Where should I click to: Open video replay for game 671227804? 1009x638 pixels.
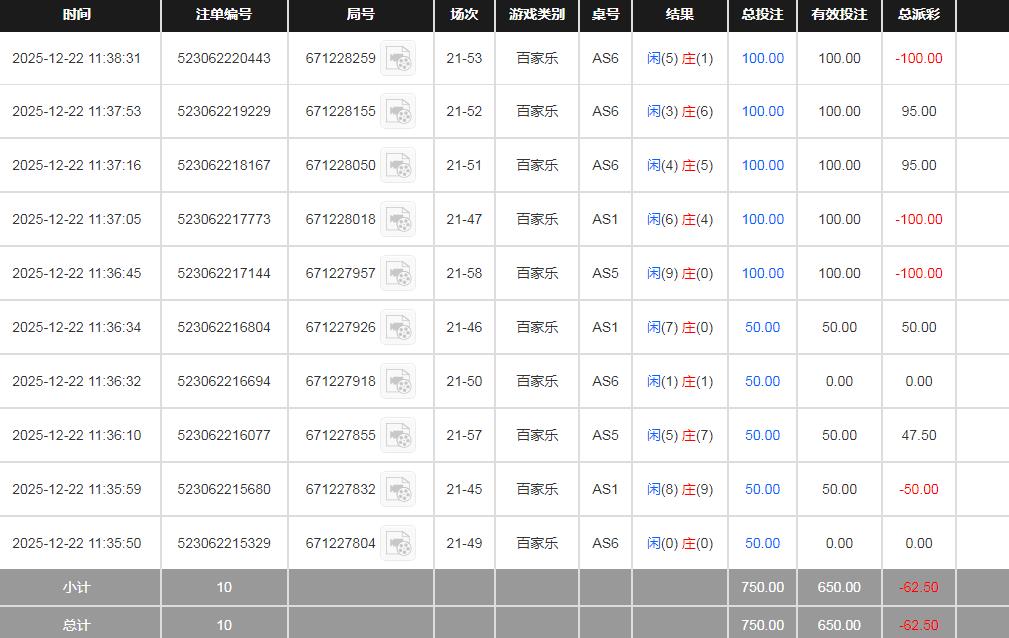399,544
